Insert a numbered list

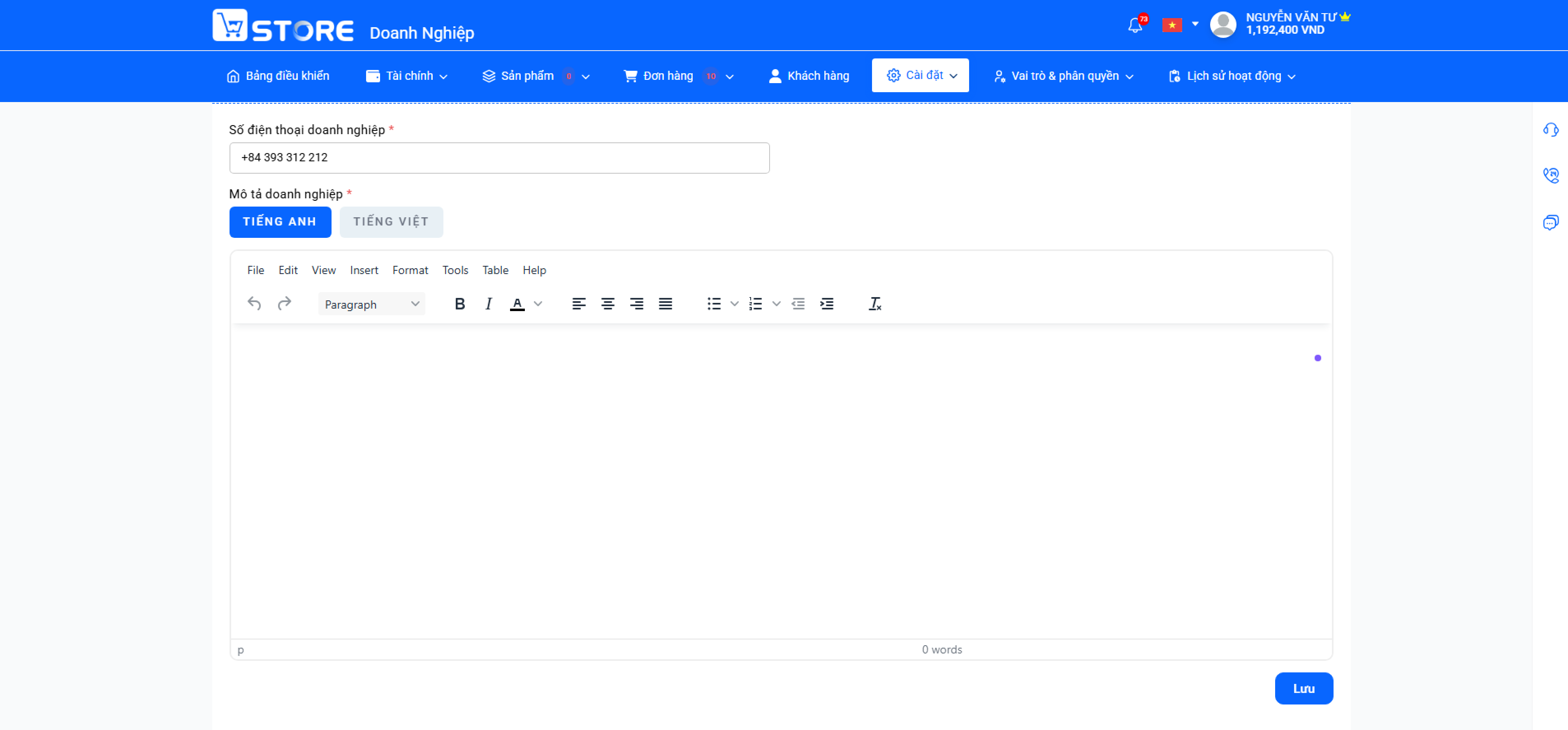[755, 303]
